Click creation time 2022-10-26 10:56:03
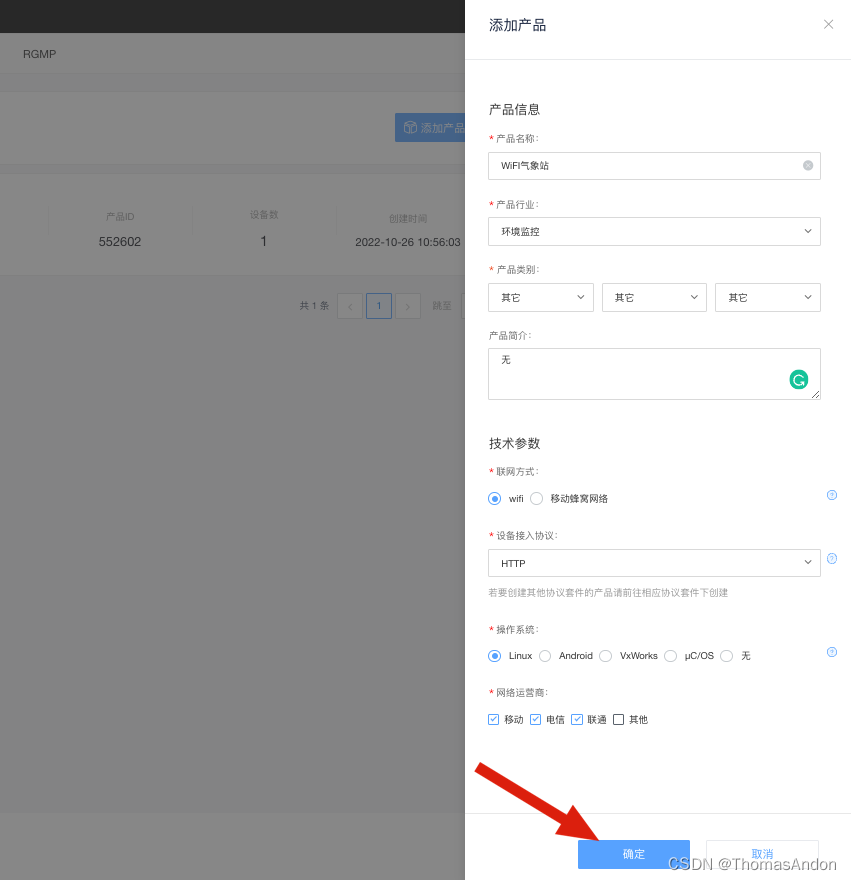Screen dimensions: 851x880 [408, 242]
